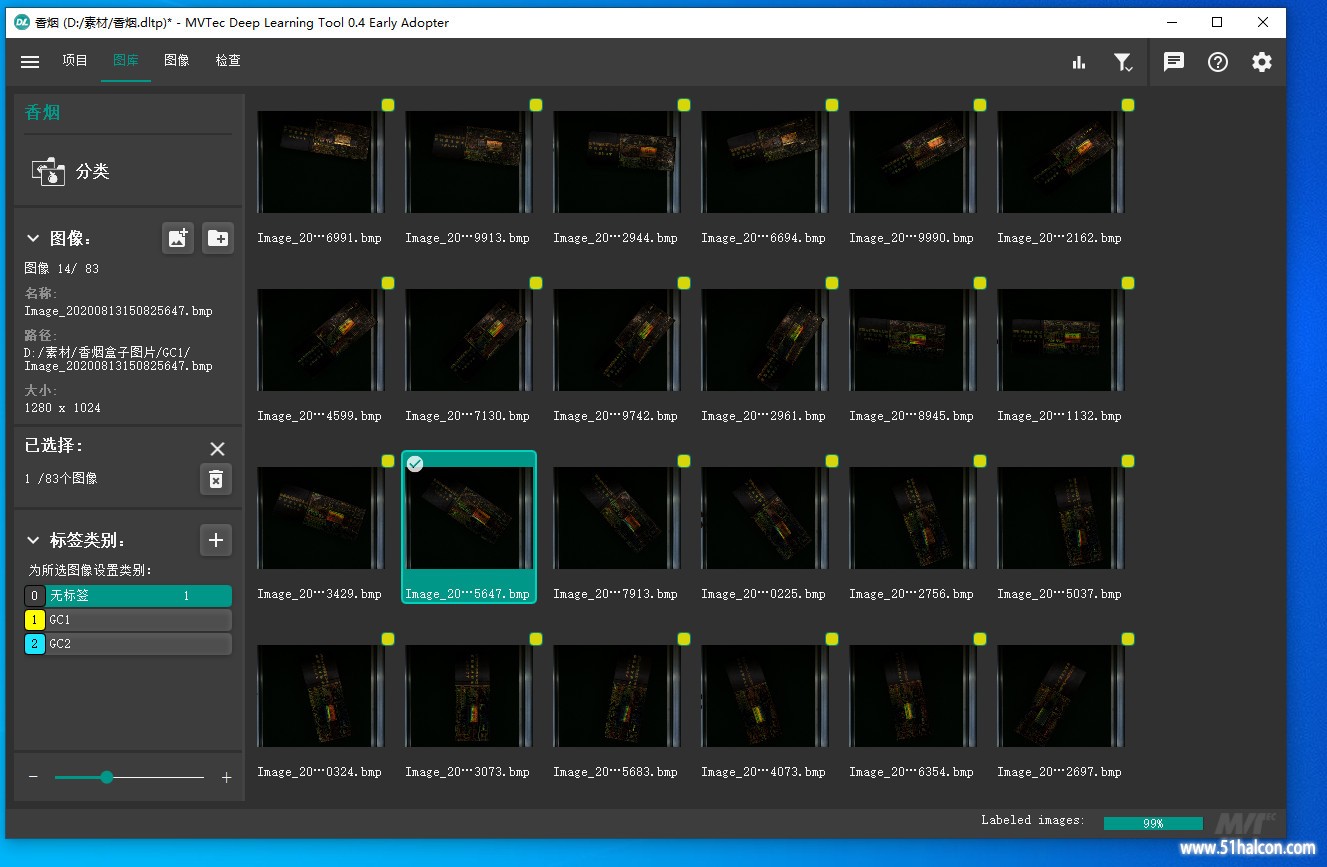1327x867 pixels.
Task: Open the comments feedback icon
Action: (1174, 62)
